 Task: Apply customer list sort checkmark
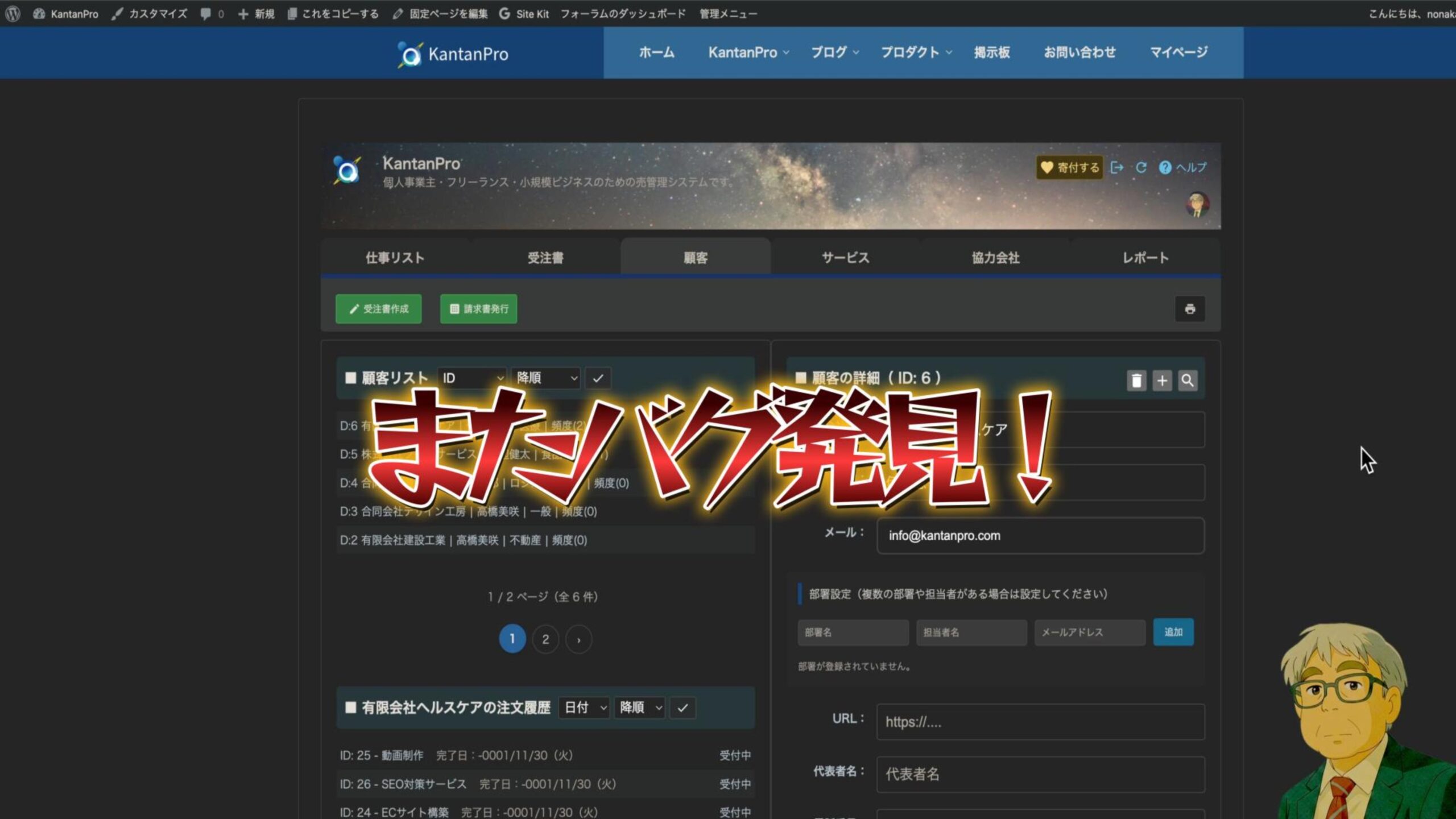click(598, 378)
